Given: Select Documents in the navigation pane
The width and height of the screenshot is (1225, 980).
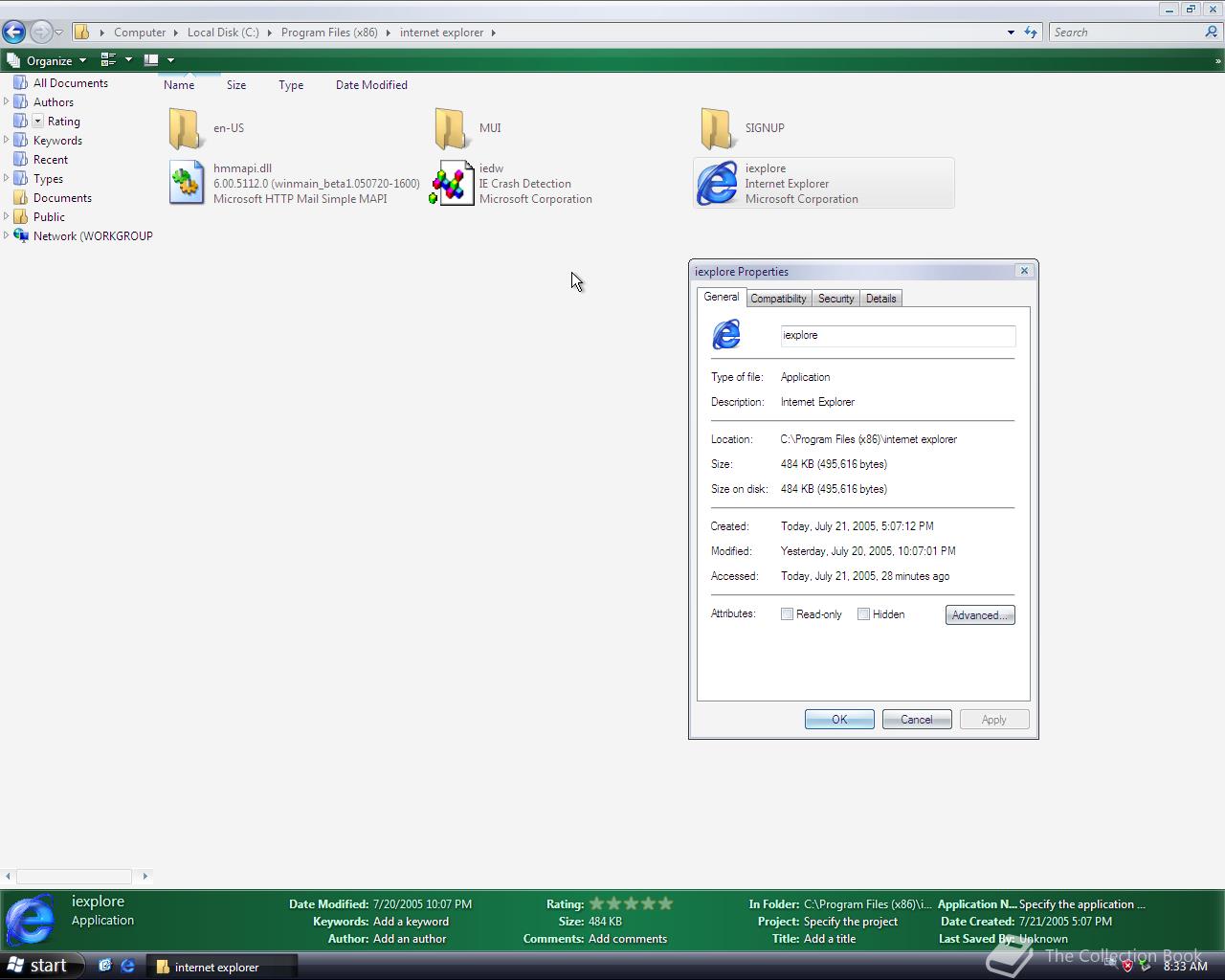Looking at the screenshot, I should [x=62, y=198].
